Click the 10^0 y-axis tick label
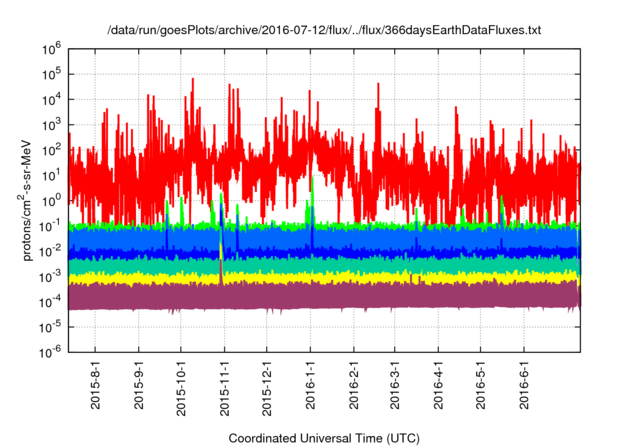 coord(51,201)
